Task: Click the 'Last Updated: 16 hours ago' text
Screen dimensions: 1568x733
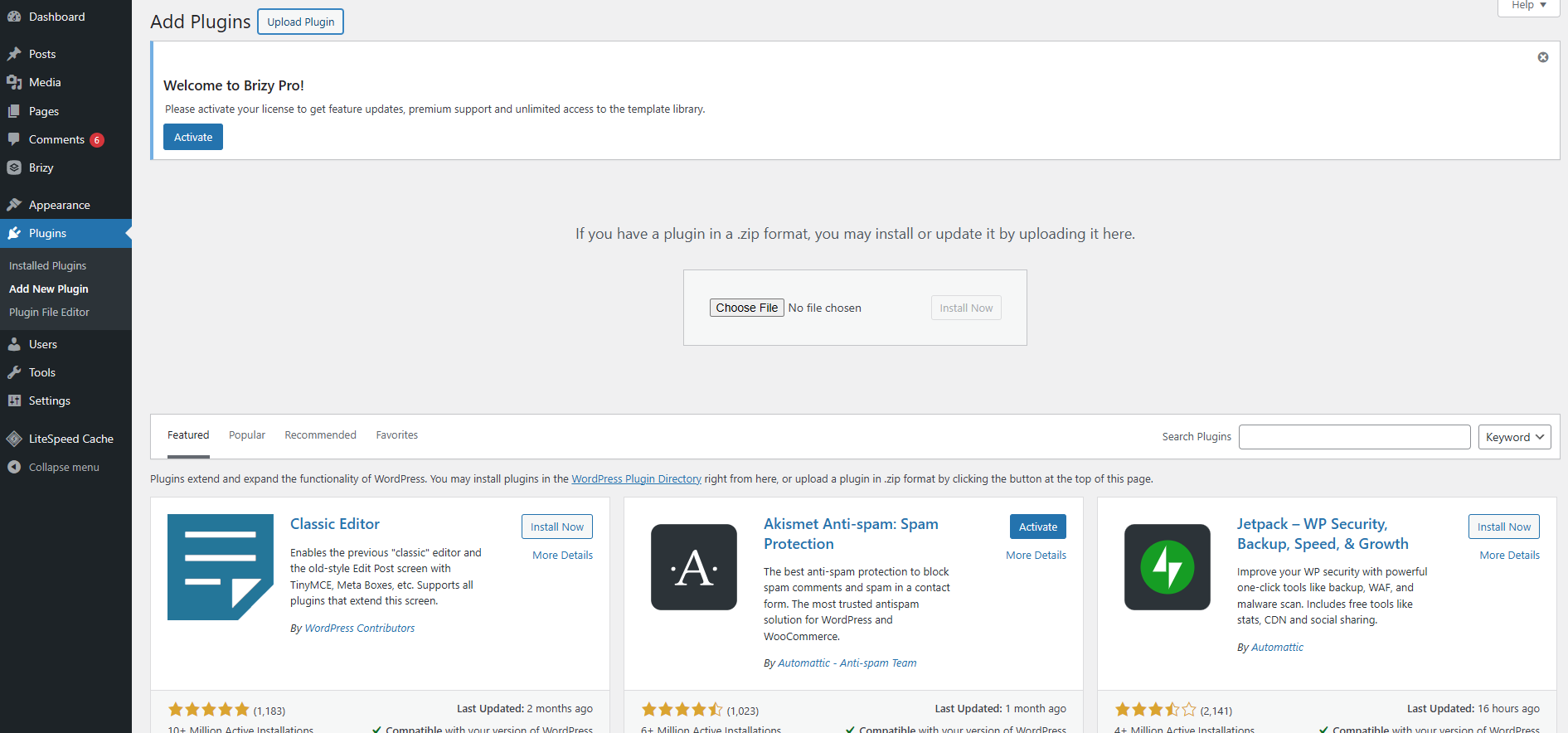Action: (1473, 708)
